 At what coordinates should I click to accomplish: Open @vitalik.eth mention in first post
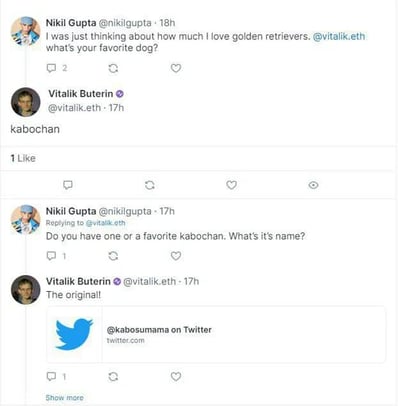339,36
